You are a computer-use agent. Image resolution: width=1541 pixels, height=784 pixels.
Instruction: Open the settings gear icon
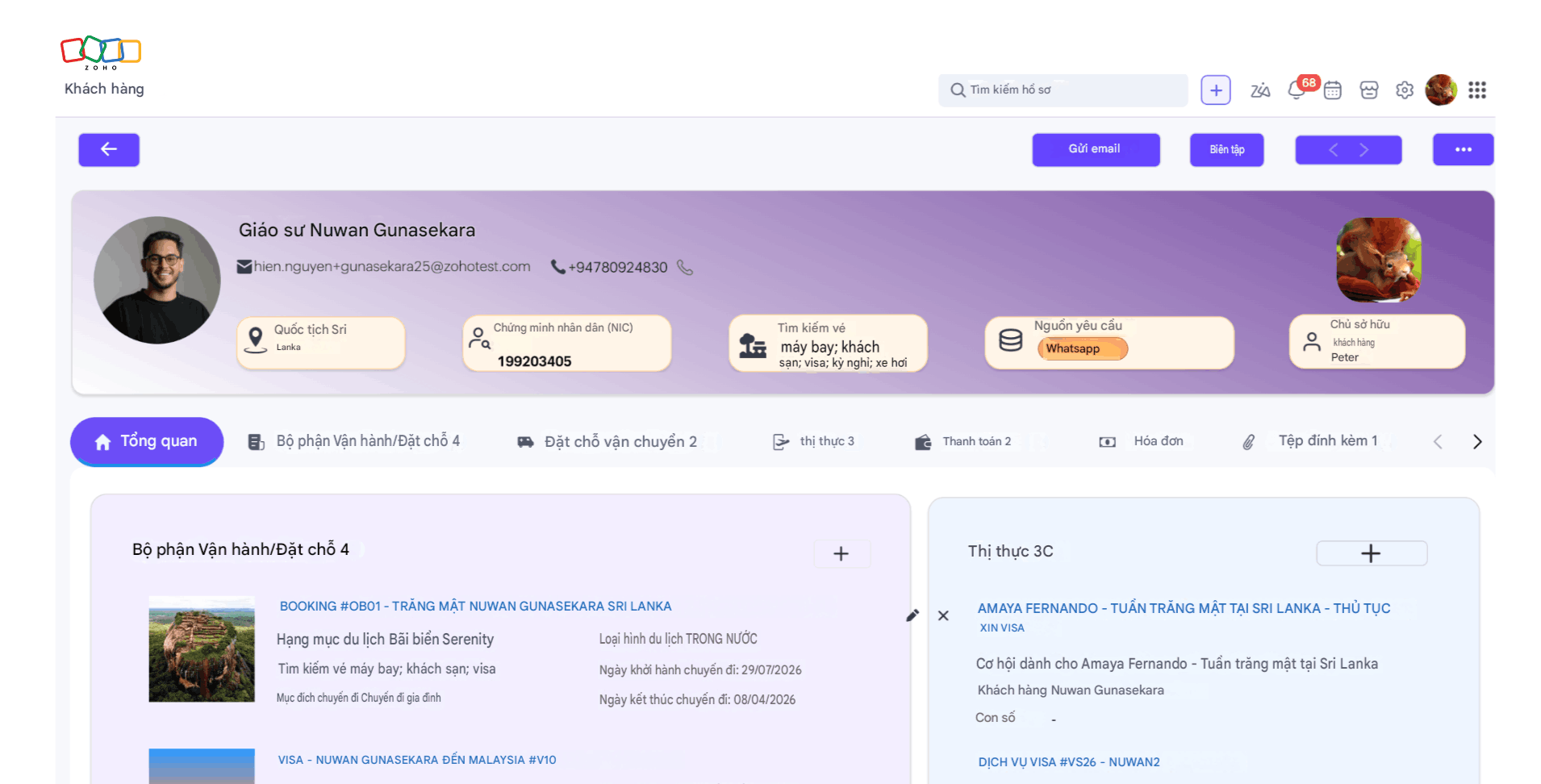pos(1405,90)
